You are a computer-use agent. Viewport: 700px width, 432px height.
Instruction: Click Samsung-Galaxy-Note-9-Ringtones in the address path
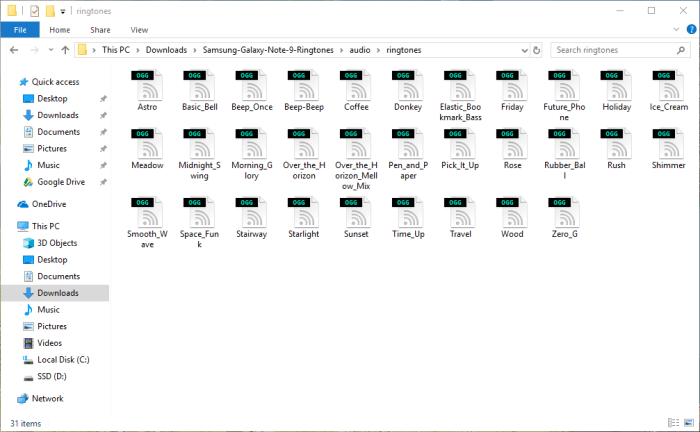268,49
